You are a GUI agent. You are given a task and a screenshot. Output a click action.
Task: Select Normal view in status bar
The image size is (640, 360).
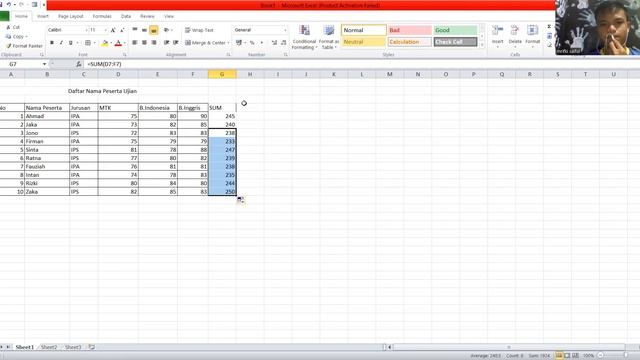click(558, 356)
